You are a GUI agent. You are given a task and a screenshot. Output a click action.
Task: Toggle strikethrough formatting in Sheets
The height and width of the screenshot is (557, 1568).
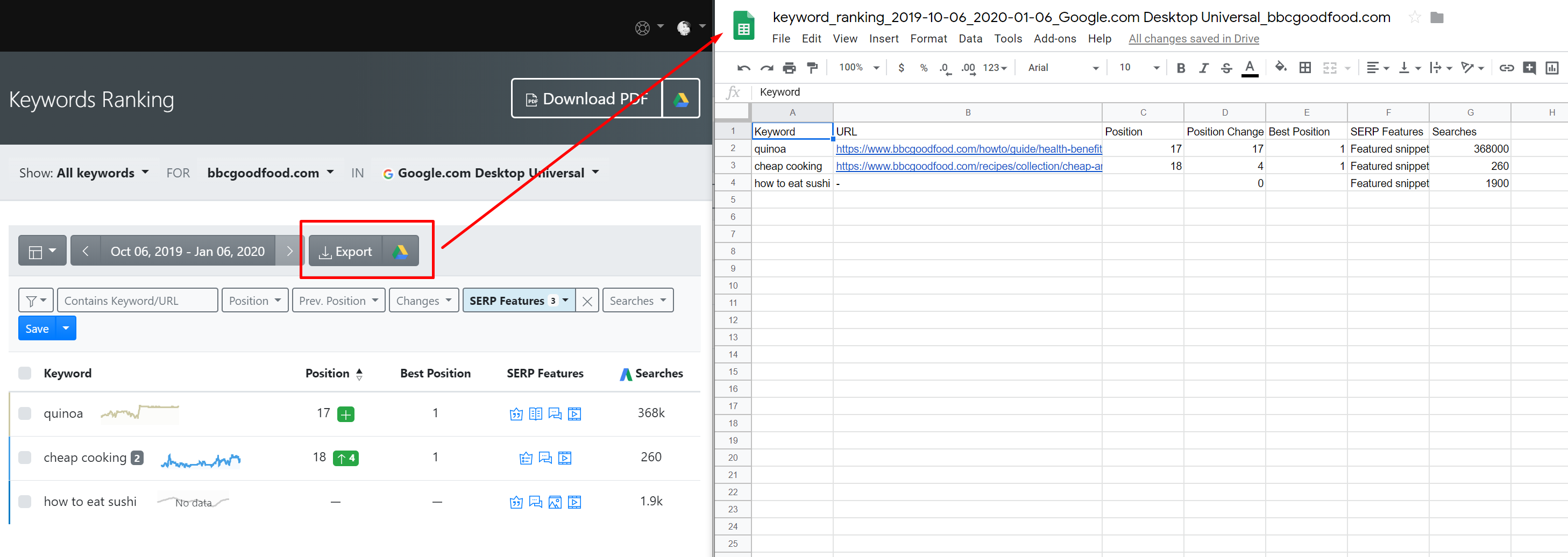point(1226,68)
